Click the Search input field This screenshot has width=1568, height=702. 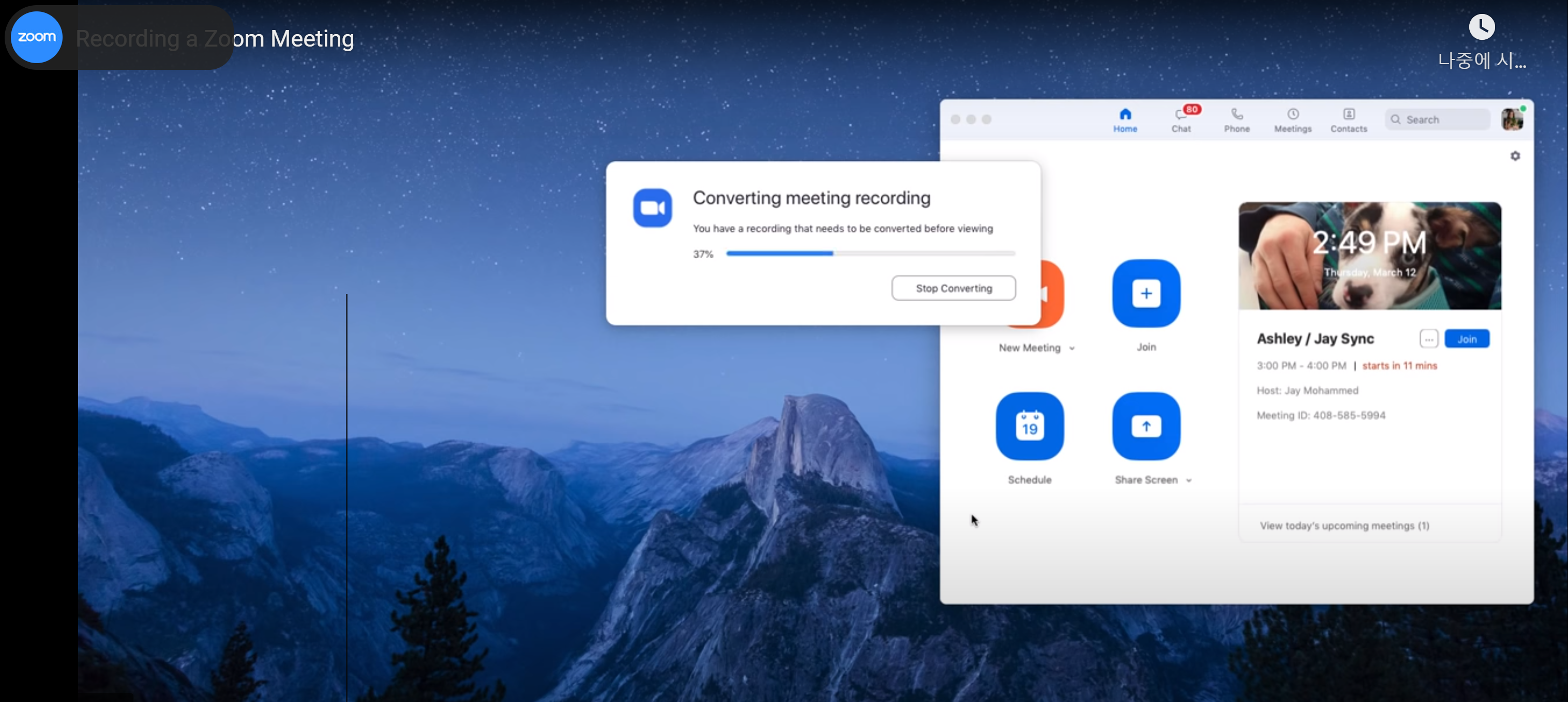point(1443,120)
